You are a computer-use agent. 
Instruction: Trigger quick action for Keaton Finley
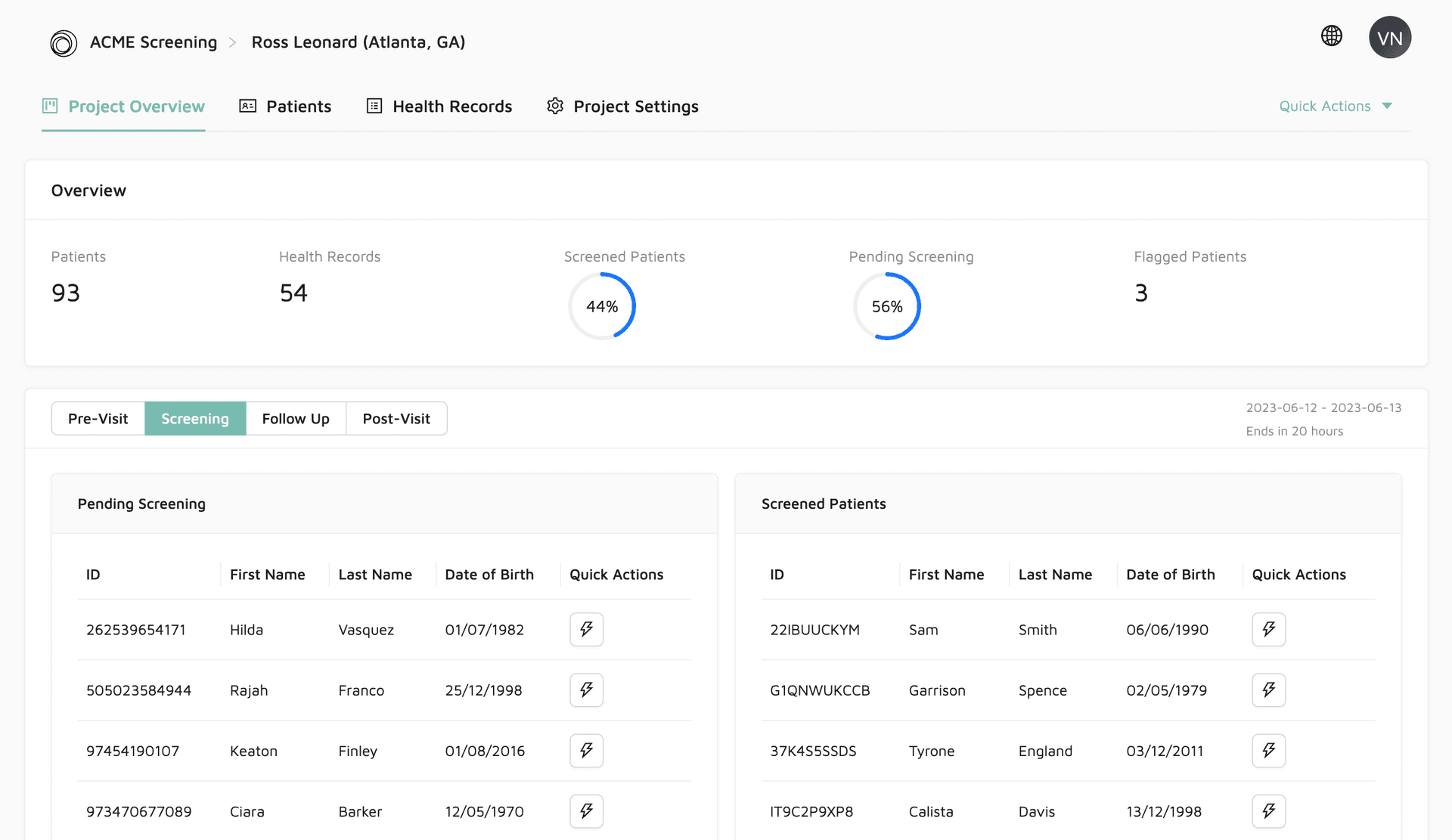[x=586, y=751]
